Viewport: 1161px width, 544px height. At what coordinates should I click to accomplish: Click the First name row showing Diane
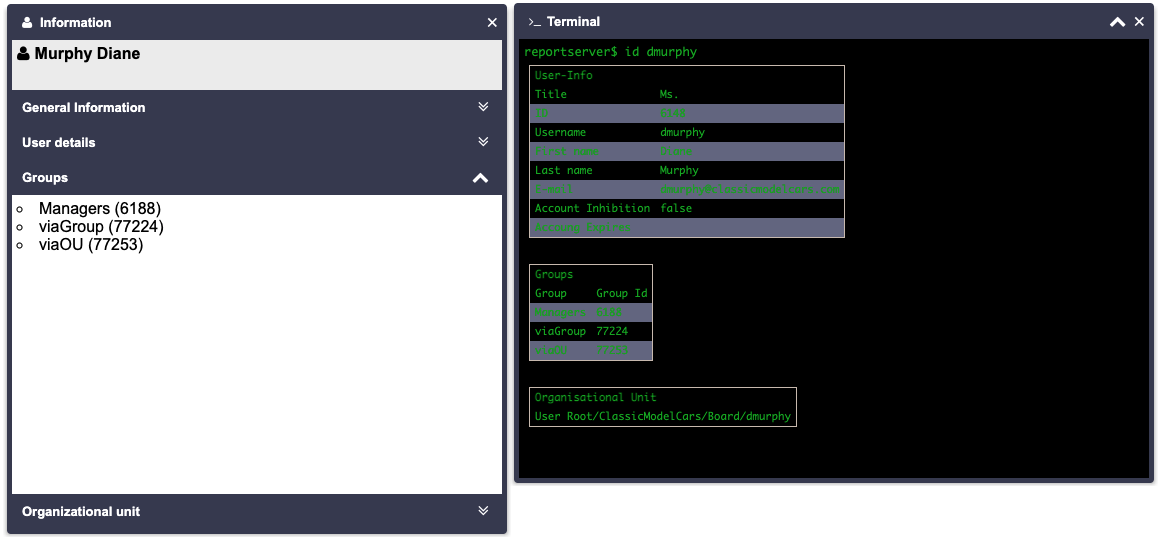coord(687,151)
